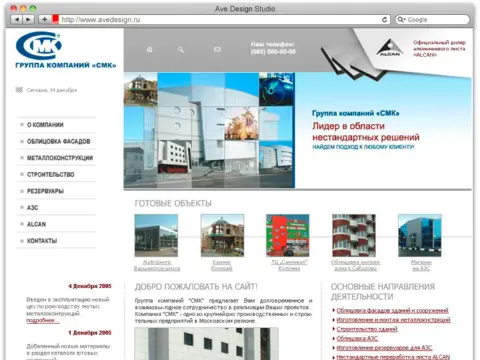Click the Наш телефон number in the header
This screenshot has height=360, width=480.
click(x=273, y=48)
